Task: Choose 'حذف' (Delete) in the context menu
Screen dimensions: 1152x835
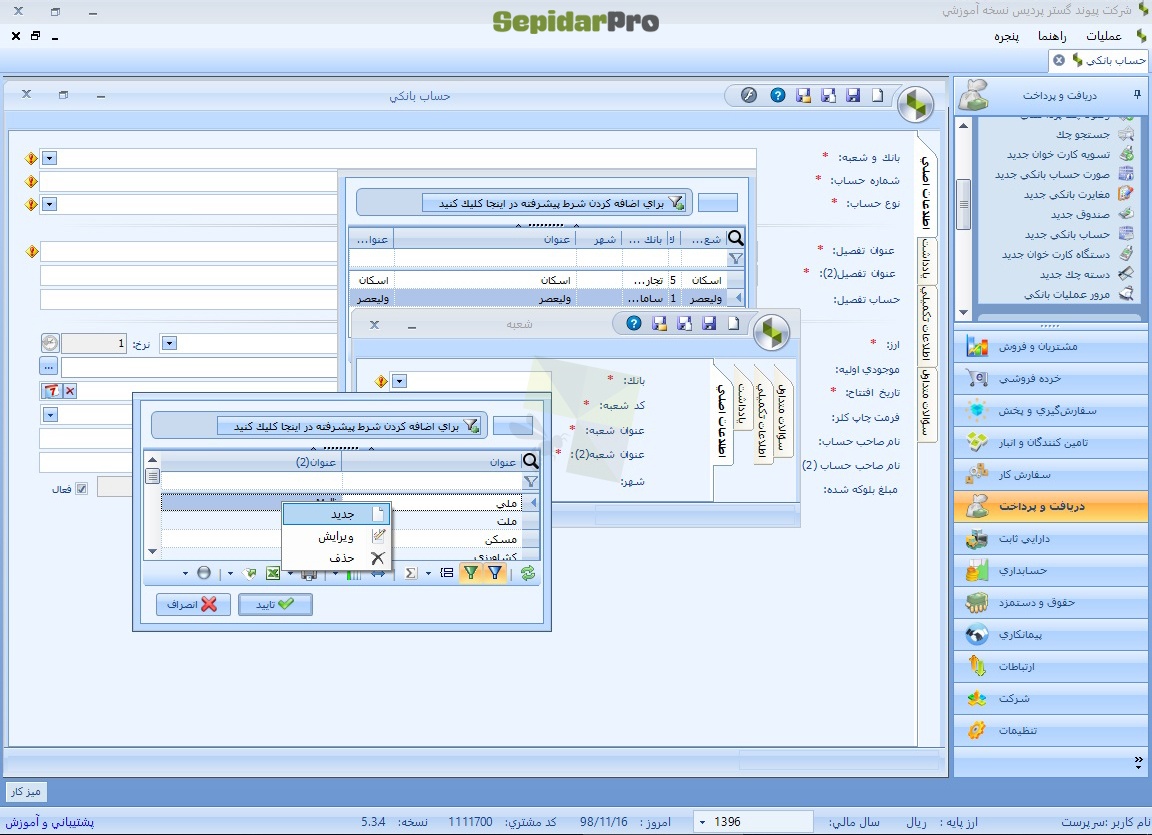Action: pos(336,558)
